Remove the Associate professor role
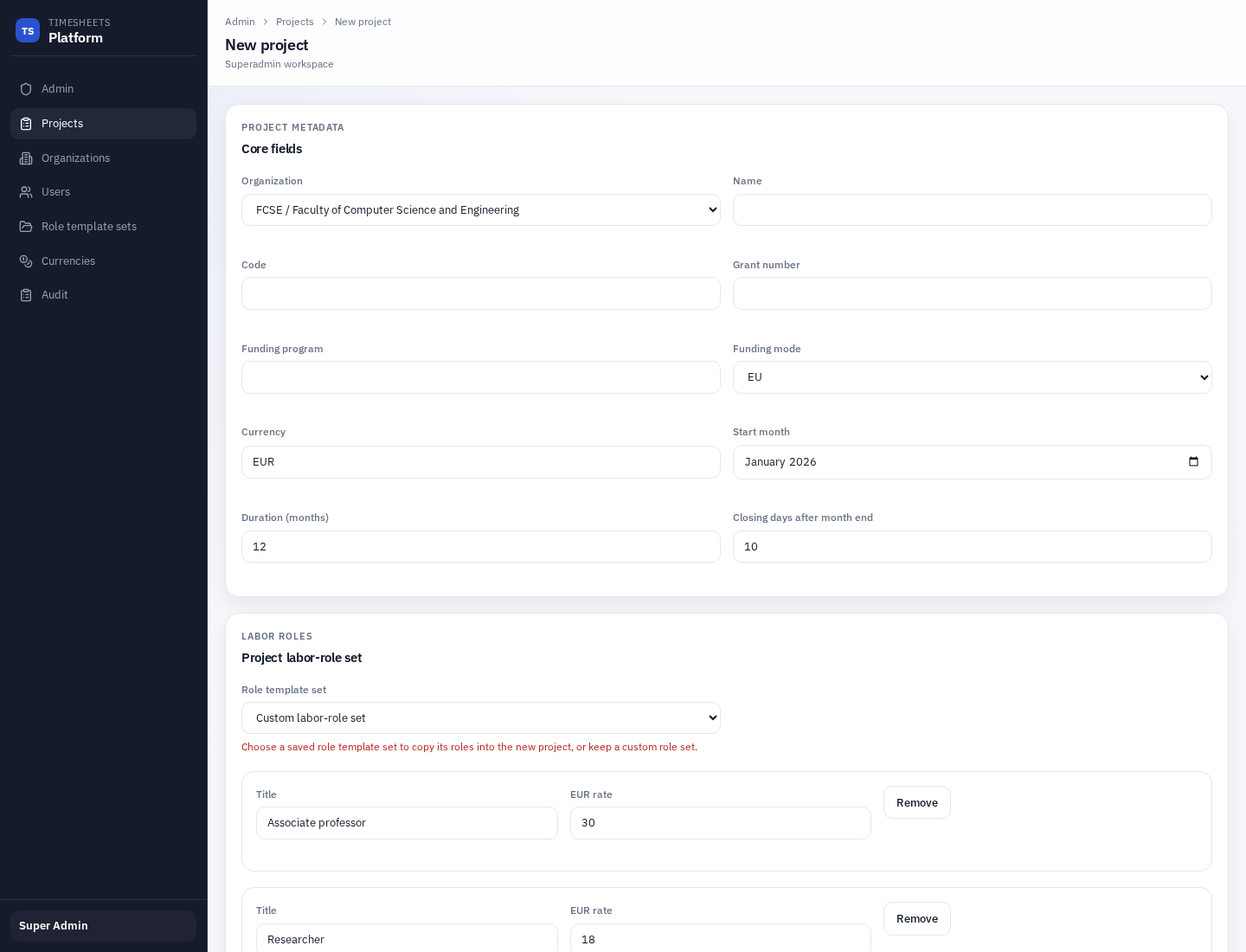 coord(916,802)
